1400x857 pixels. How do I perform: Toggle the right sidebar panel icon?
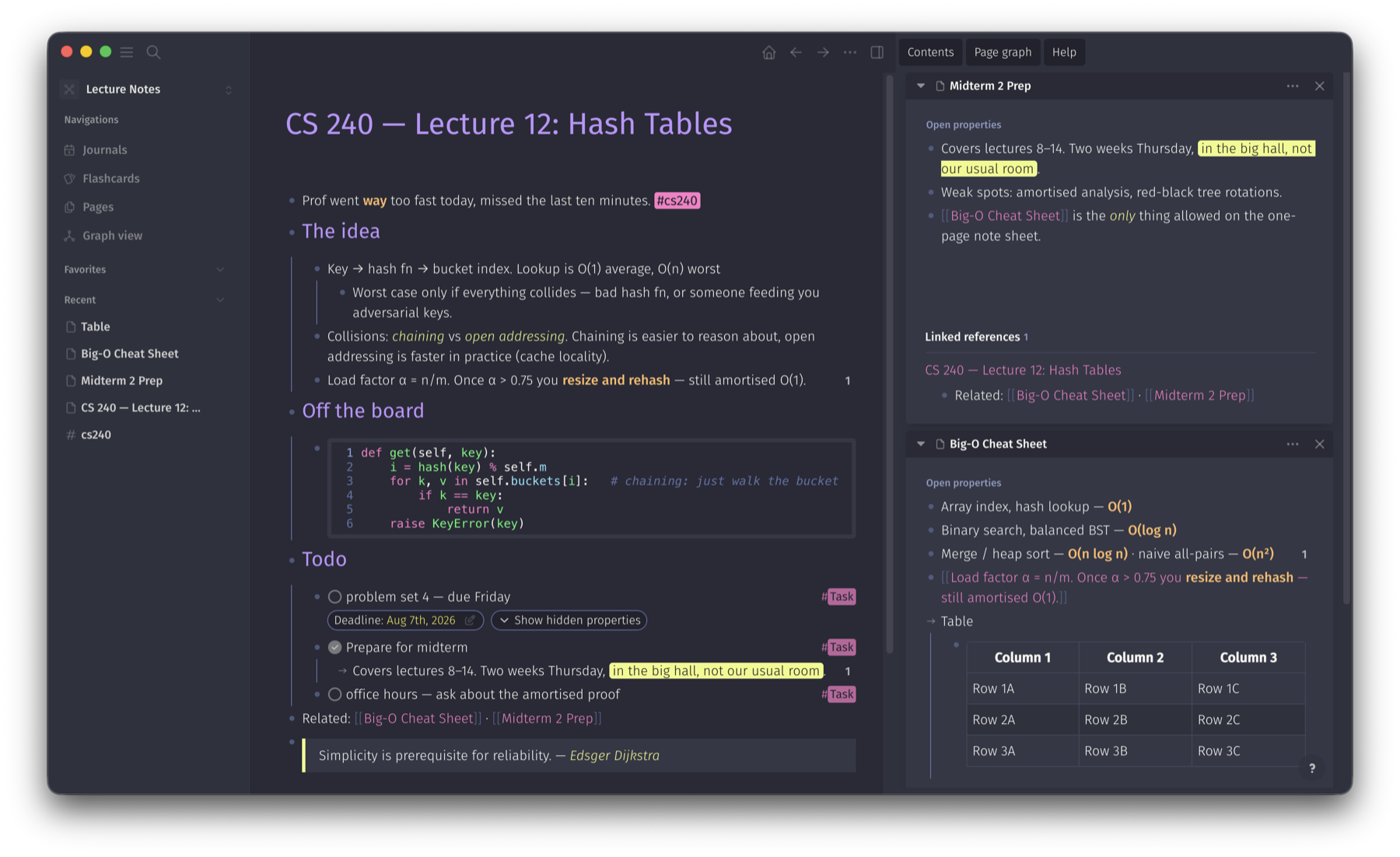click(877, 52)
